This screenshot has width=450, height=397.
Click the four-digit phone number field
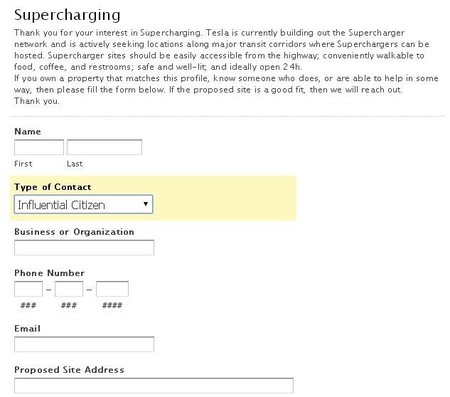coord(112,289)
